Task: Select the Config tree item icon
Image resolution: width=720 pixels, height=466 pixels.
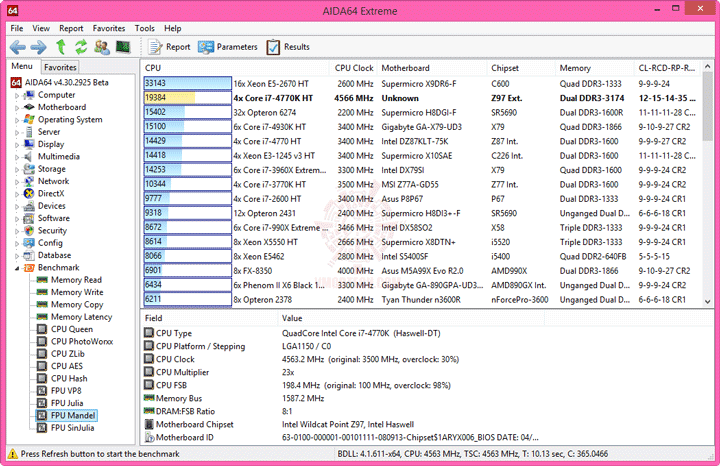Action: [29, 243]
